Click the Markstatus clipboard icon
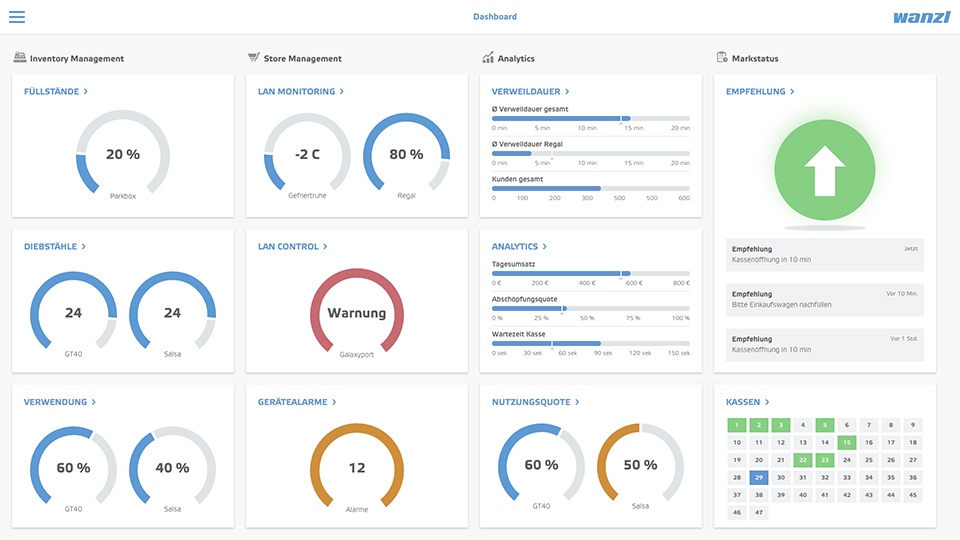Screen dimensions: 960x540 [x=722, y=57]
